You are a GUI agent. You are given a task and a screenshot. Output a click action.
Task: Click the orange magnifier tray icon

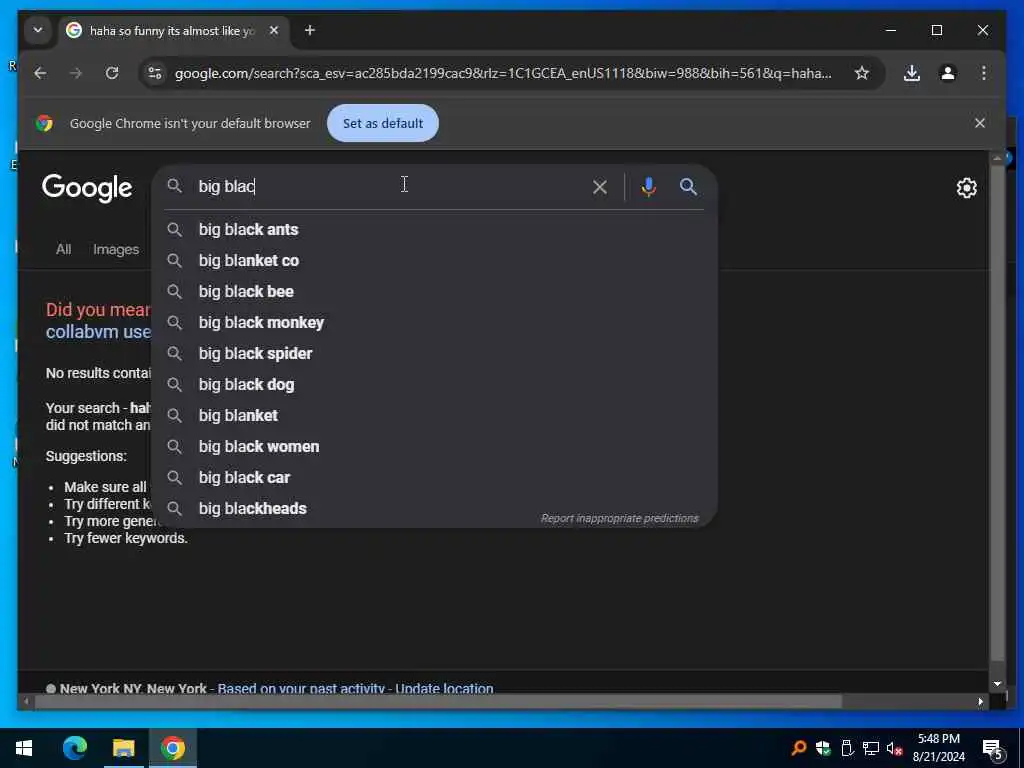[x=798, y=748]
